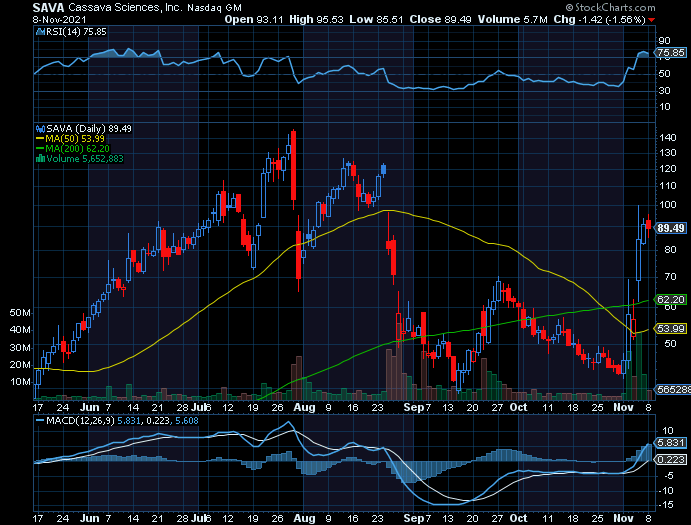The height and width of the screenshot is (525, 691).
Task: Click the Cassava Sciences, Inc. company name
Action: tap(126, 7)
